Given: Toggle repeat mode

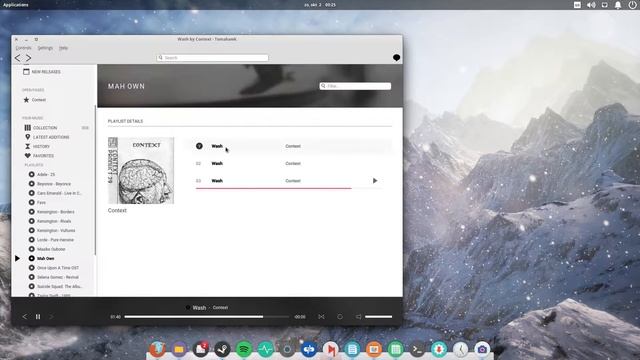Looking at the screenshot, I should (x=340, y=317).
